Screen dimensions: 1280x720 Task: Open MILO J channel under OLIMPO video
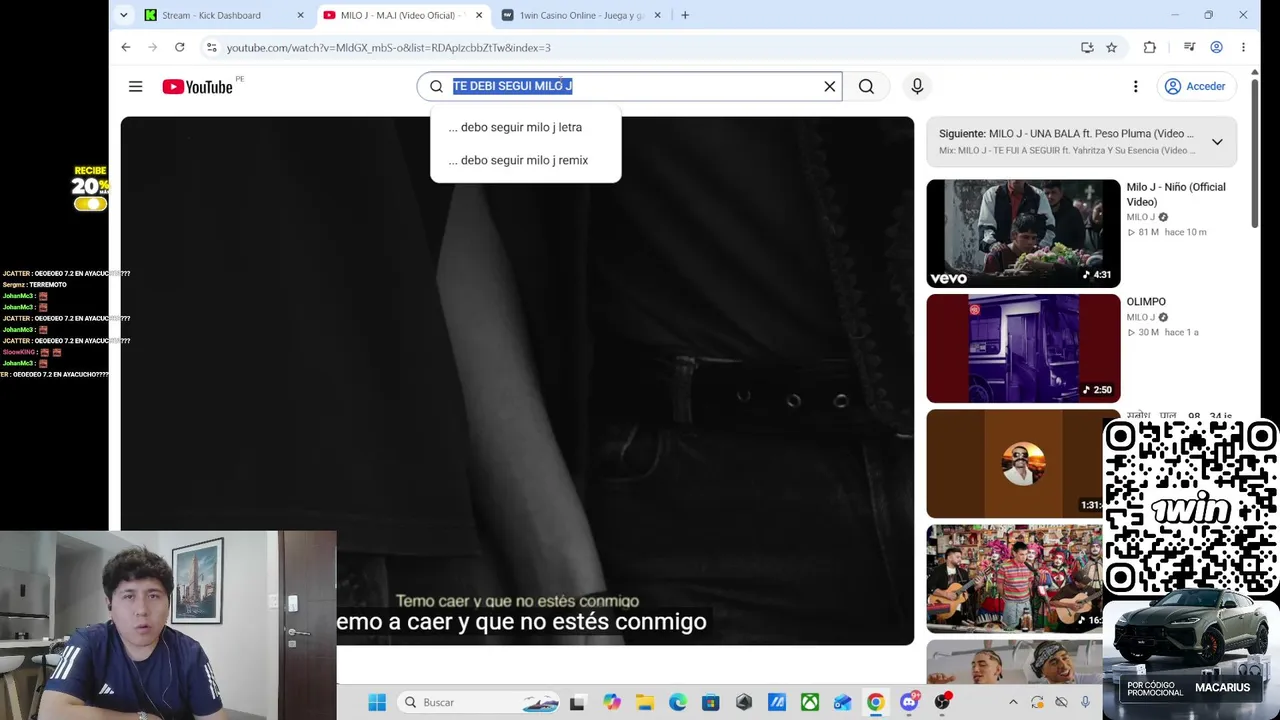coord(1141,317)
